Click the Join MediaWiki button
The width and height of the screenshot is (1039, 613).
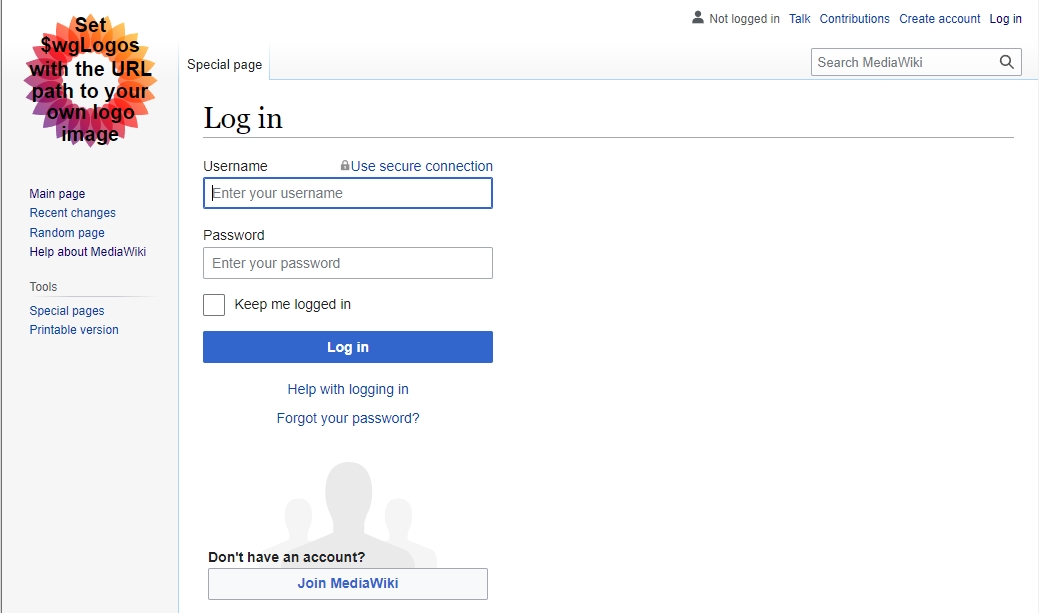click(348, 583)
